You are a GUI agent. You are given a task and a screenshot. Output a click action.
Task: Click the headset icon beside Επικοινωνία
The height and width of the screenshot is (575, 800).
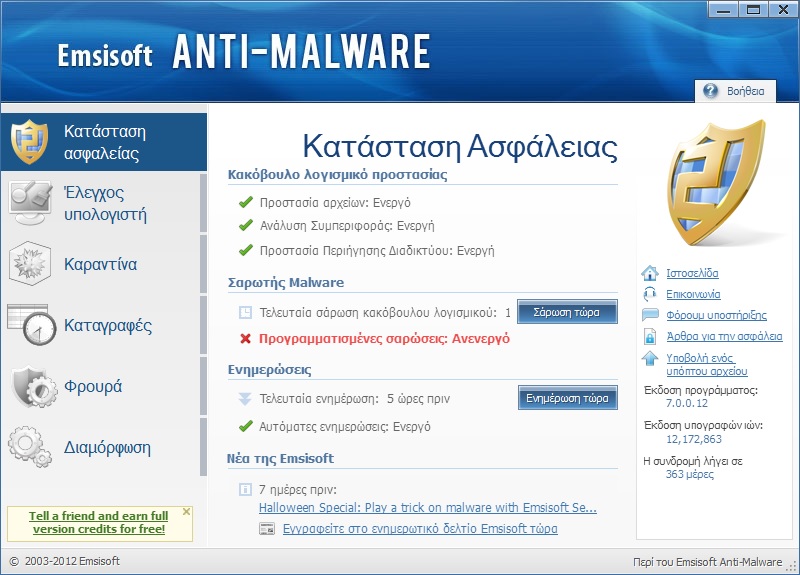pos(650,294)
